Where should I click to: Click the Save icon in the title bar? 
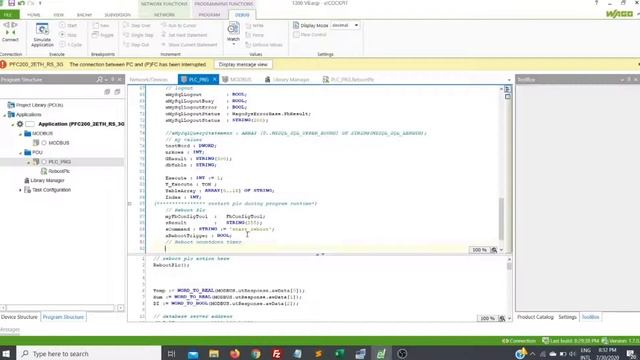click(x=11, y=3)
